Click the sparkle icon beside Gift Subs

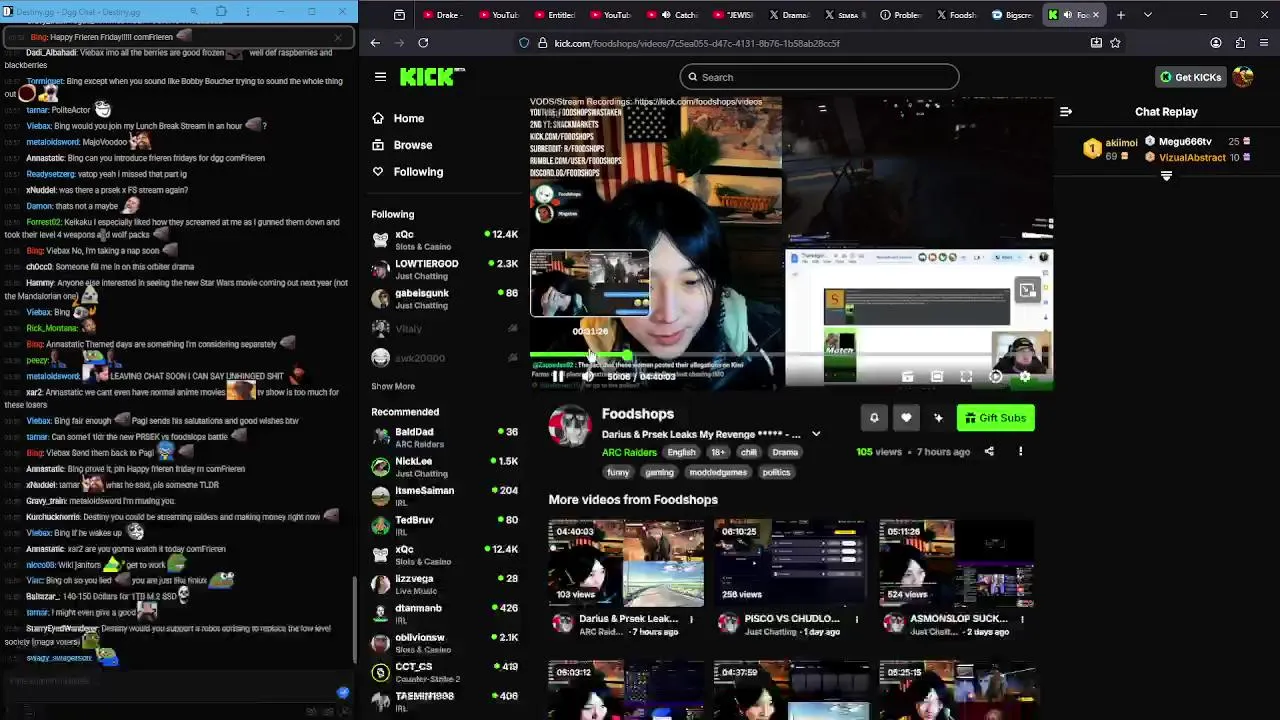[x=938, y=418]
